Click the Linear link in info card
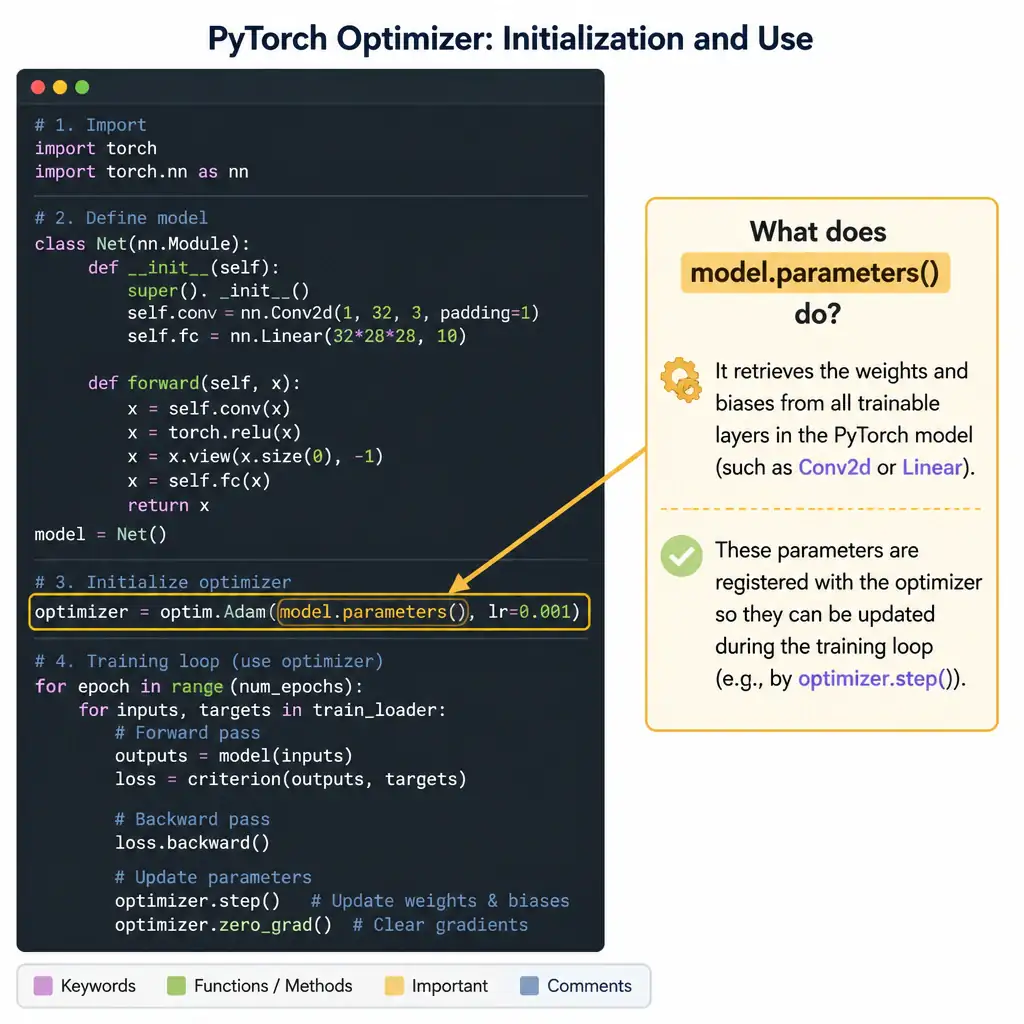 (x=932, y=467)
